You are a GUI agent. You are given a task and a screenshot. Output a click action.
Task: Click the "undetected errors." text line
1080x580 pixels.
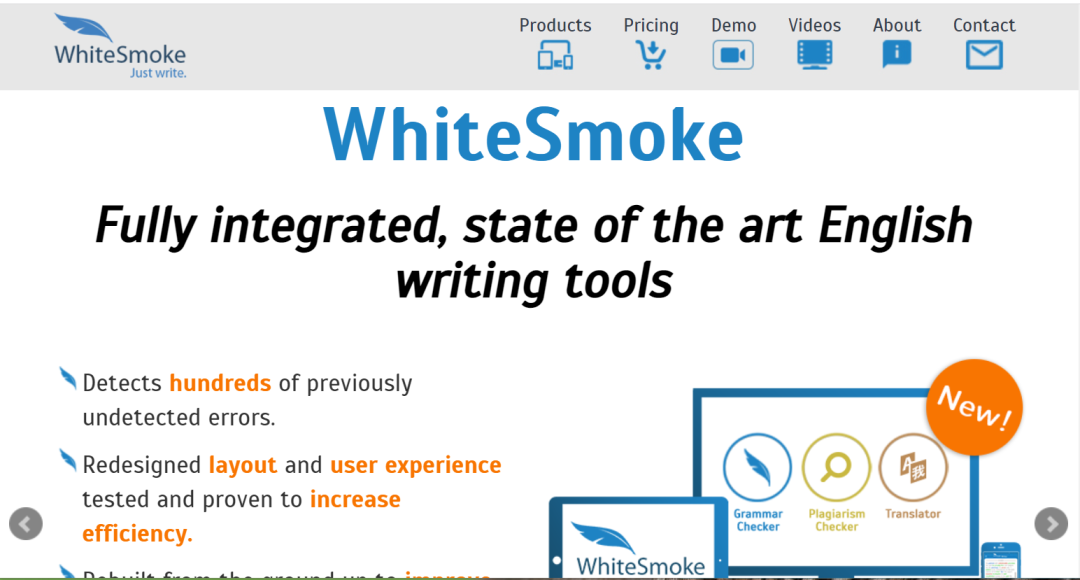click(x=179, y=417)
